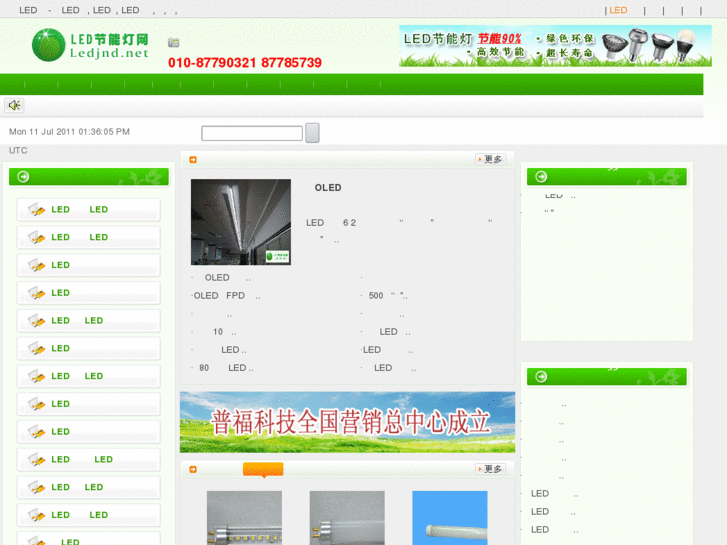This screenshot has height=545, width=727.
Task: Click the round arrow icon in the upper right panel header
Action: click(x=541, y=177)
